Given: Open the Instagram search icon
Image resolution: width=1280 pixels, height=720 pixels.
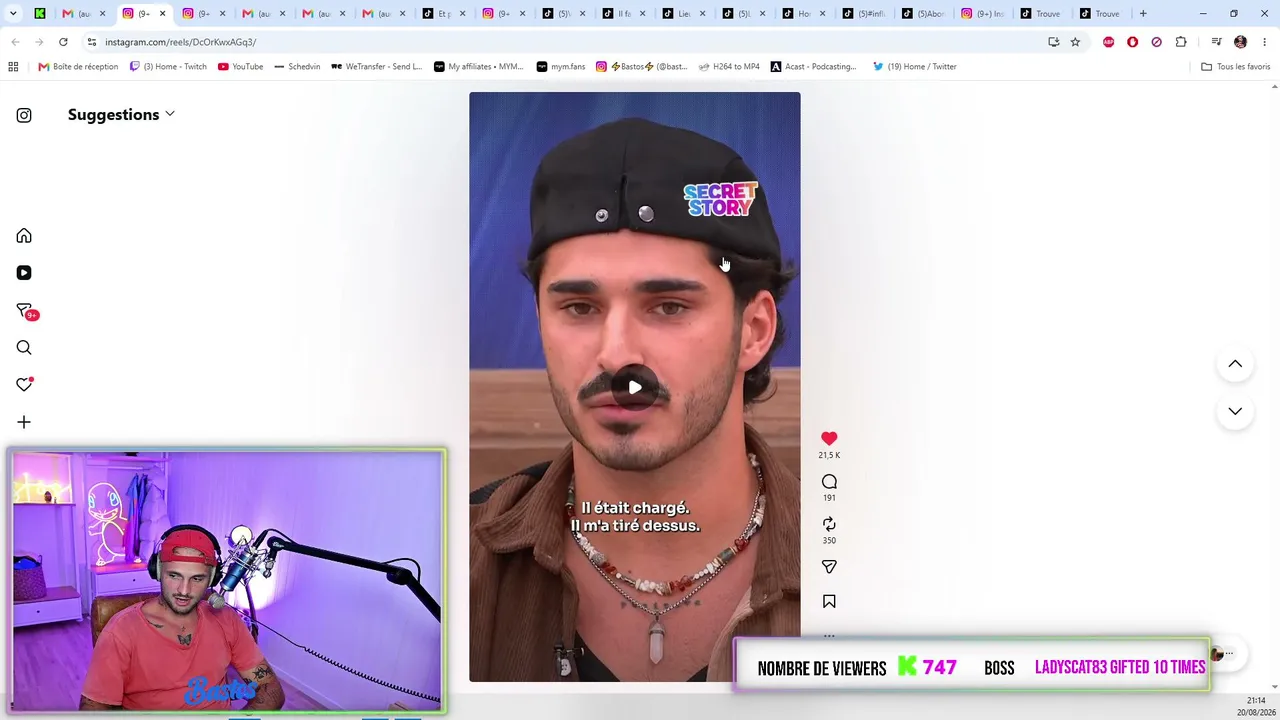Looking at the screenshot, I should tap(24, 348).
